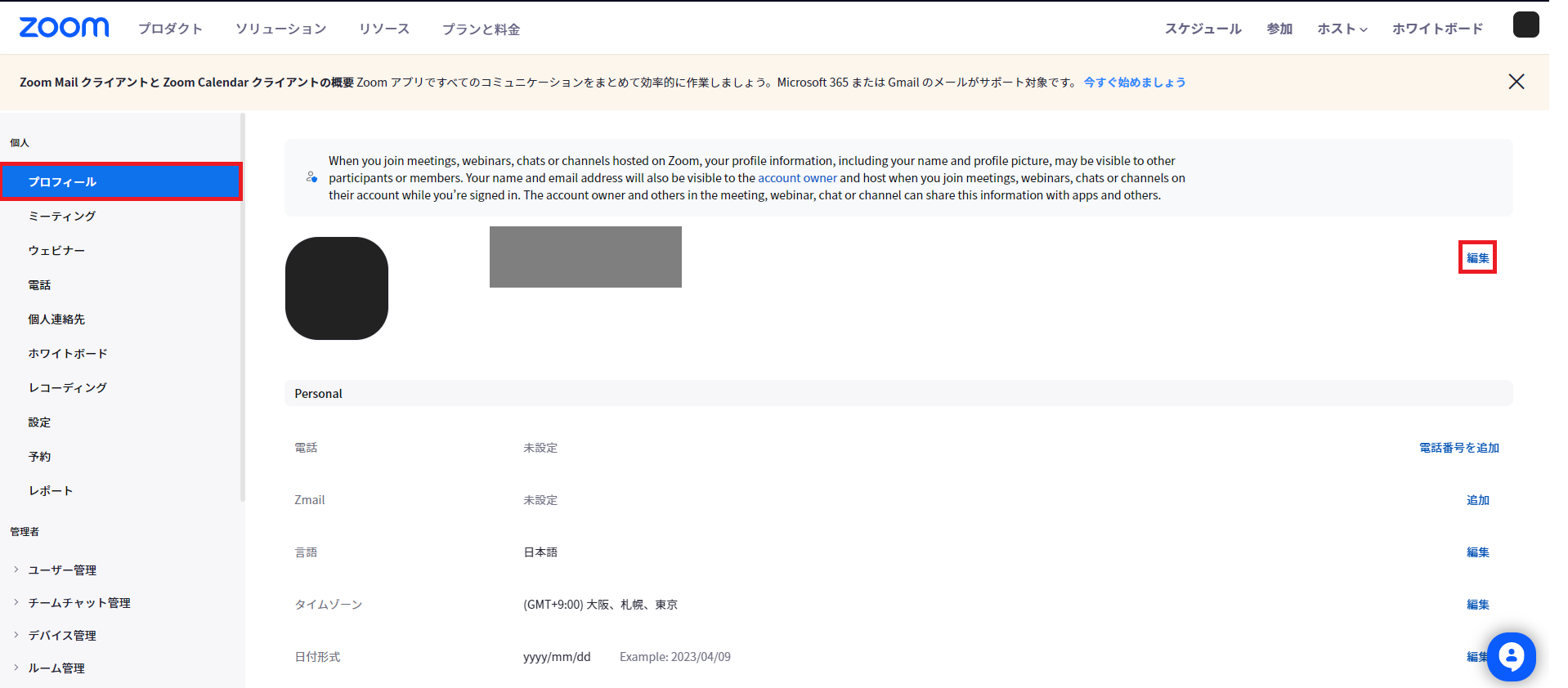Click the Zoom logo in header
This screenshot has width=1568, height=688.
64,28
